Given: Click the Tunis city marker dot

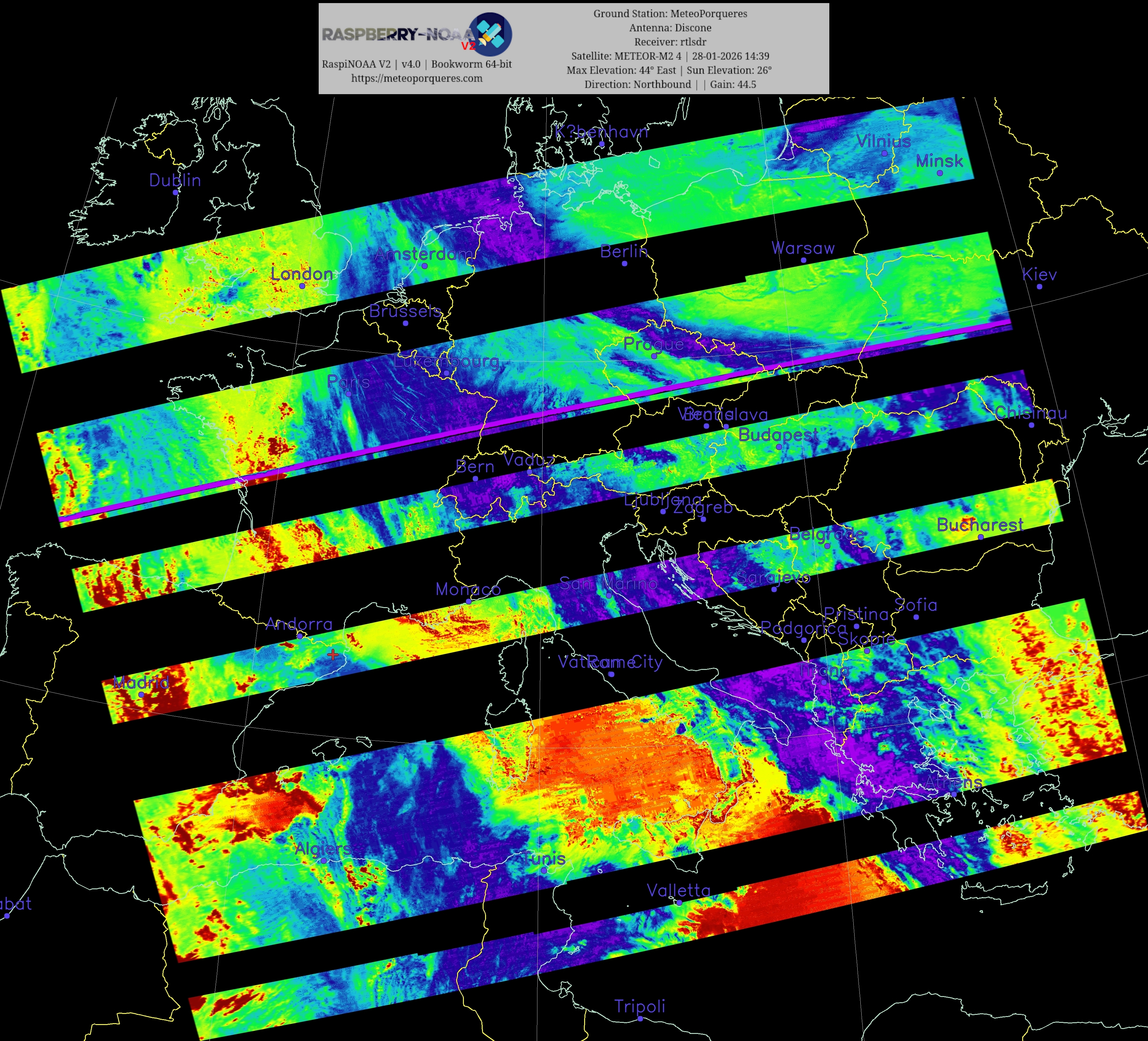Looking at the screenshot, I should 544,870.
